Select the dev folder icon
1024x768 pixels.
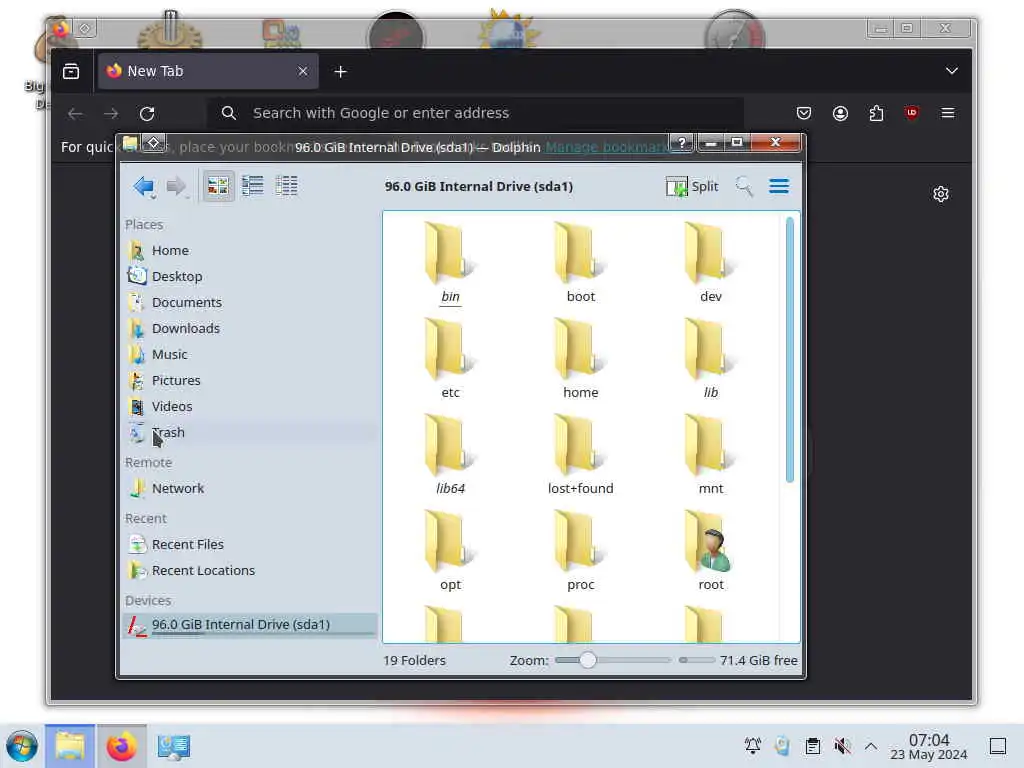[710, 253]
